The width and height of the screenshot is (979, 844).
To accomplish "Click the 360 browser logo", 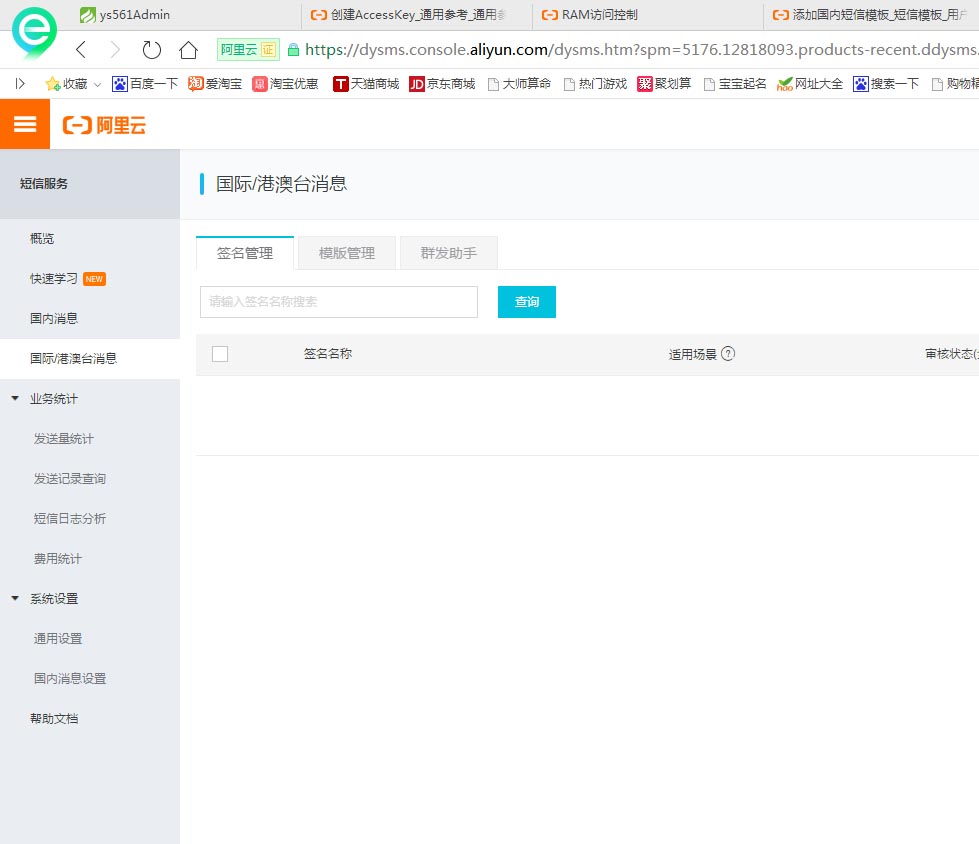I will coord(34,32).
